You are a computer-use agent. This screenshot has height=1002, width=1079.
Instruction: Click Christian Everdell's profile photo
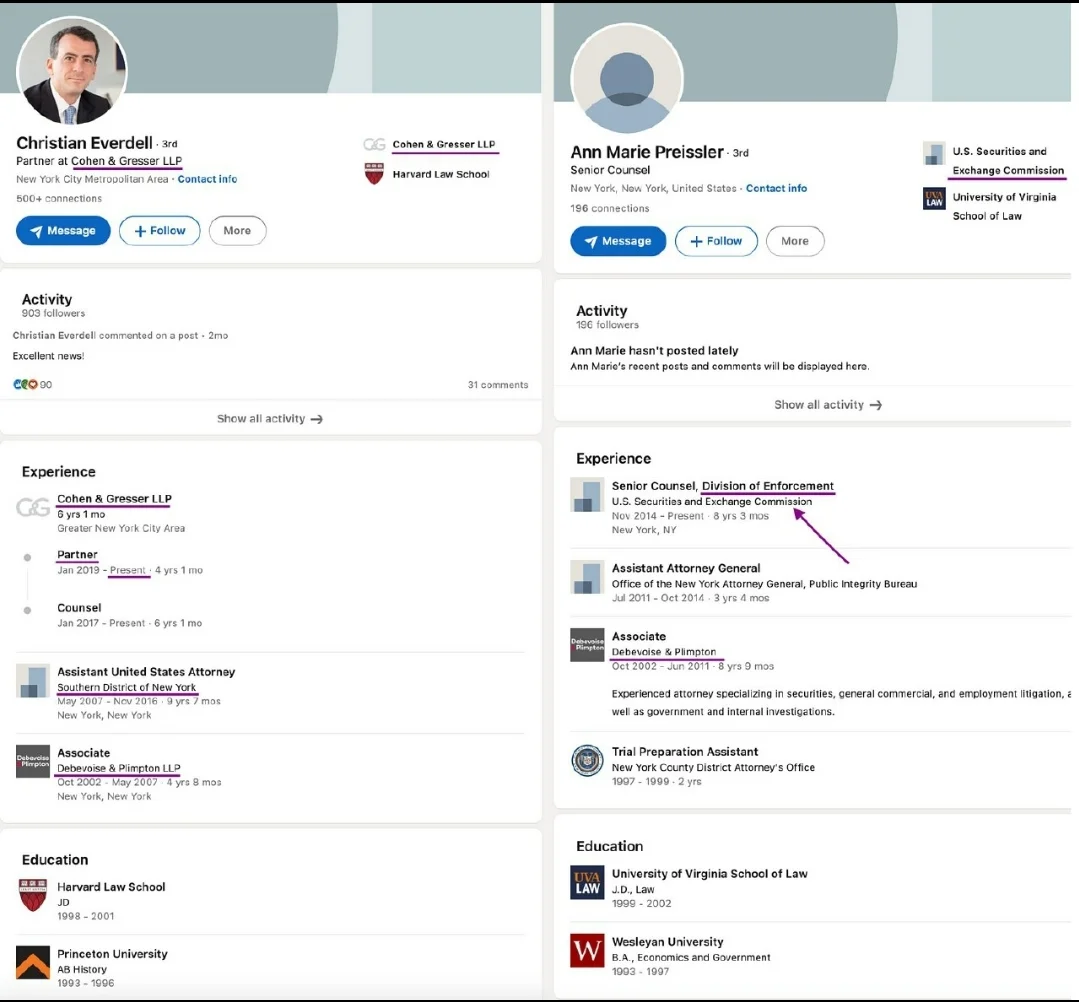pos(72,71)
